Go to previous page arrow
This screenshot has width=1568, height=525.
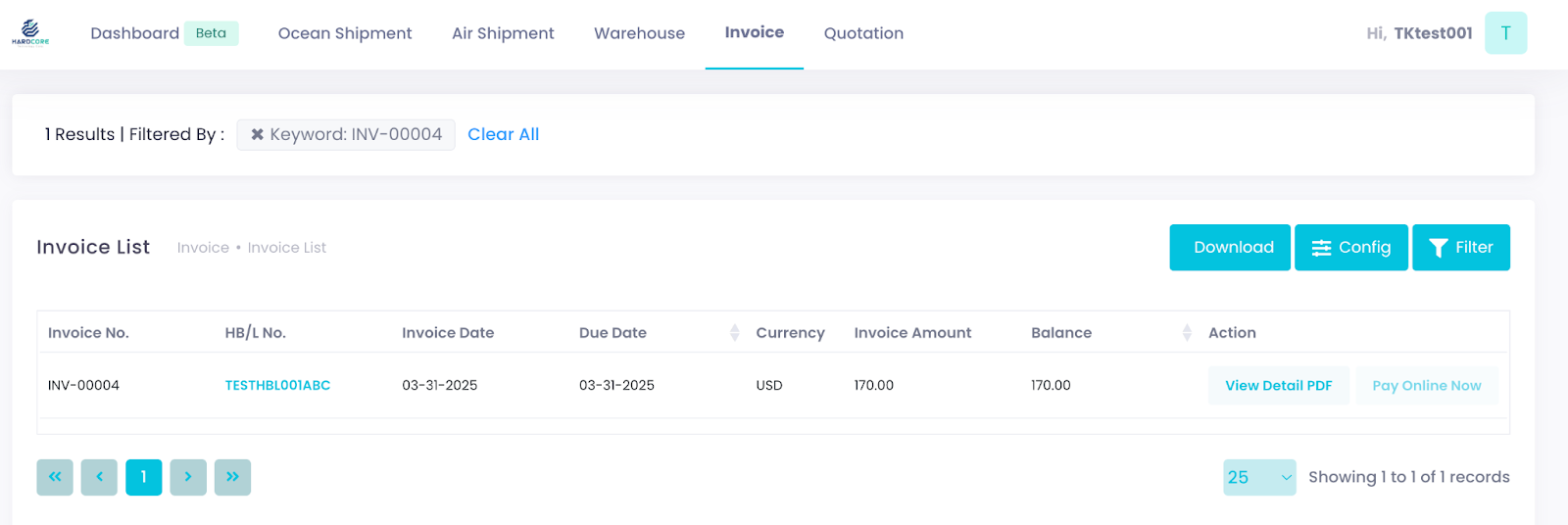click(99, 477)
